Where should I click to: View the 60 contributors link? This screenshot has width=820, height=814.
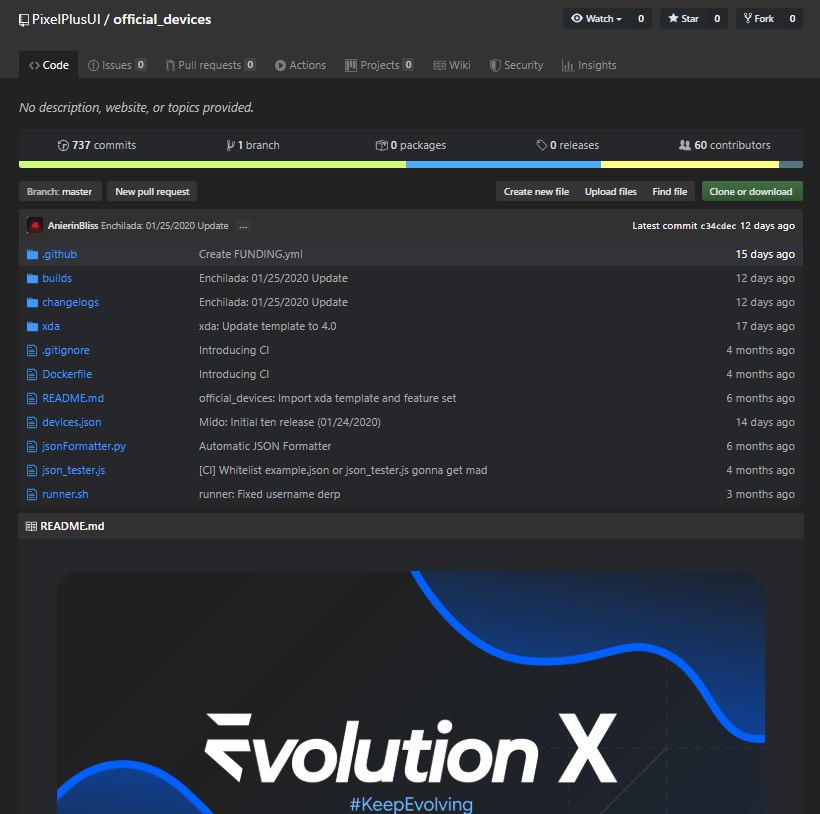[x=724, y=145]
